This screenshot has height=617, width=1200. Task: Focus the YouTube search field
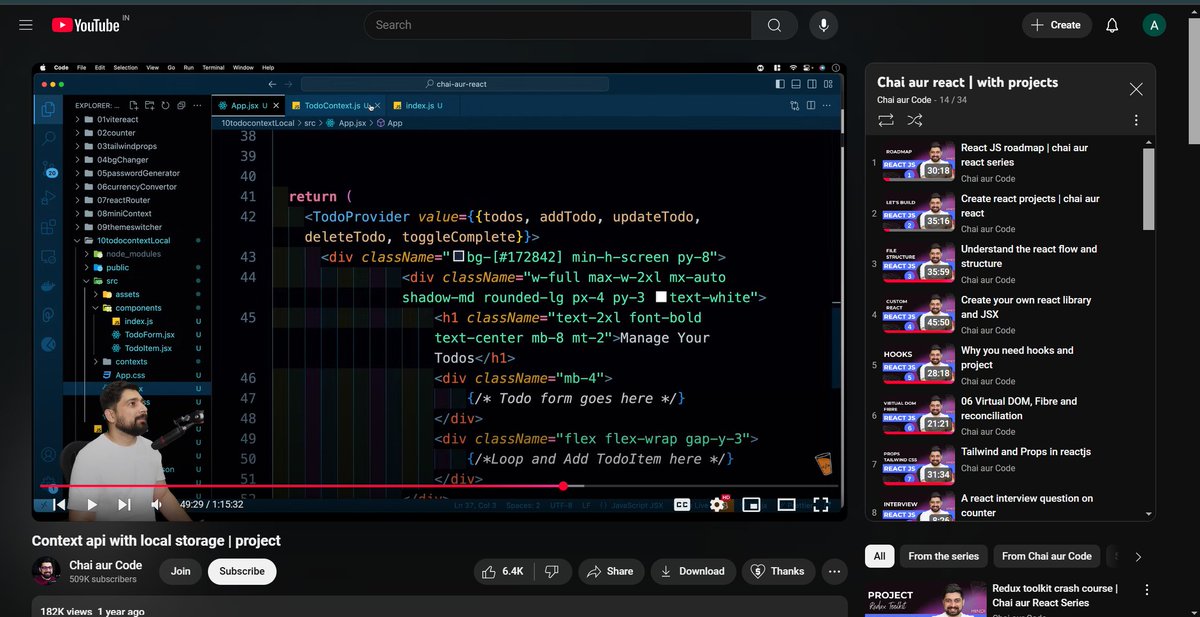tap(557, 25)
